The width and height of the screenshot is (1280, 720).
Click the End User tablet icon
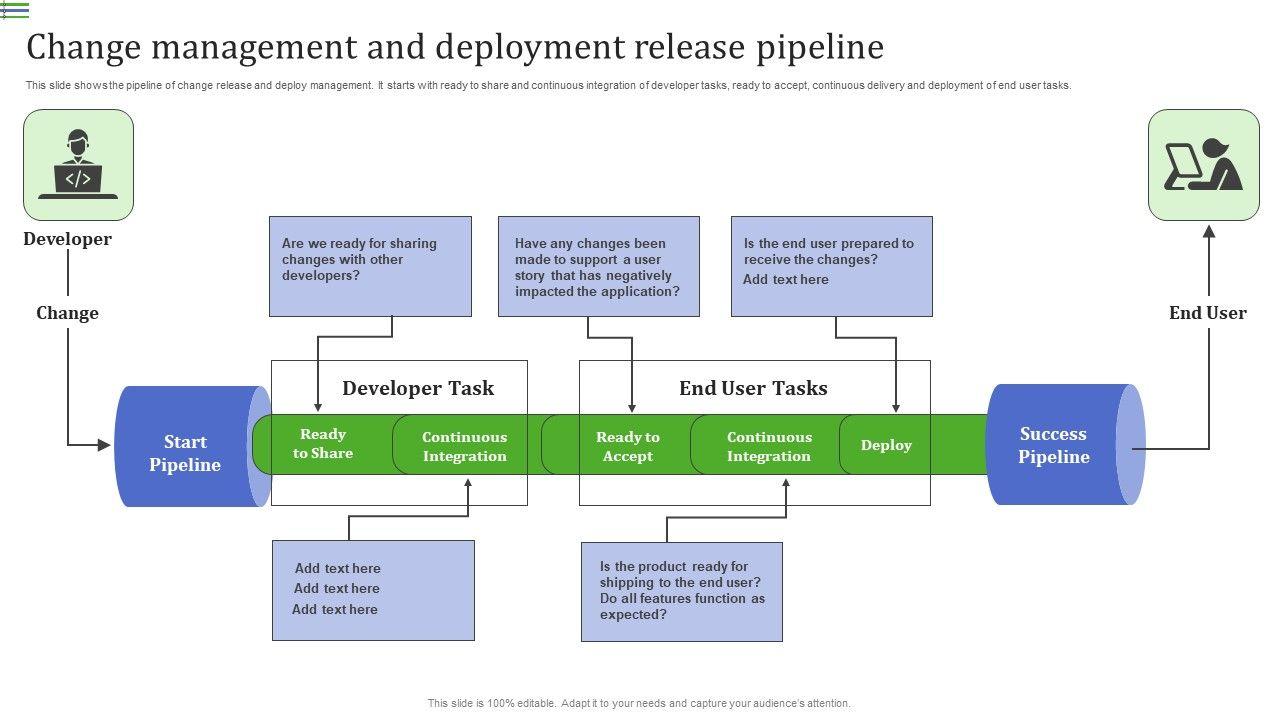click(x=1203, y=165)
